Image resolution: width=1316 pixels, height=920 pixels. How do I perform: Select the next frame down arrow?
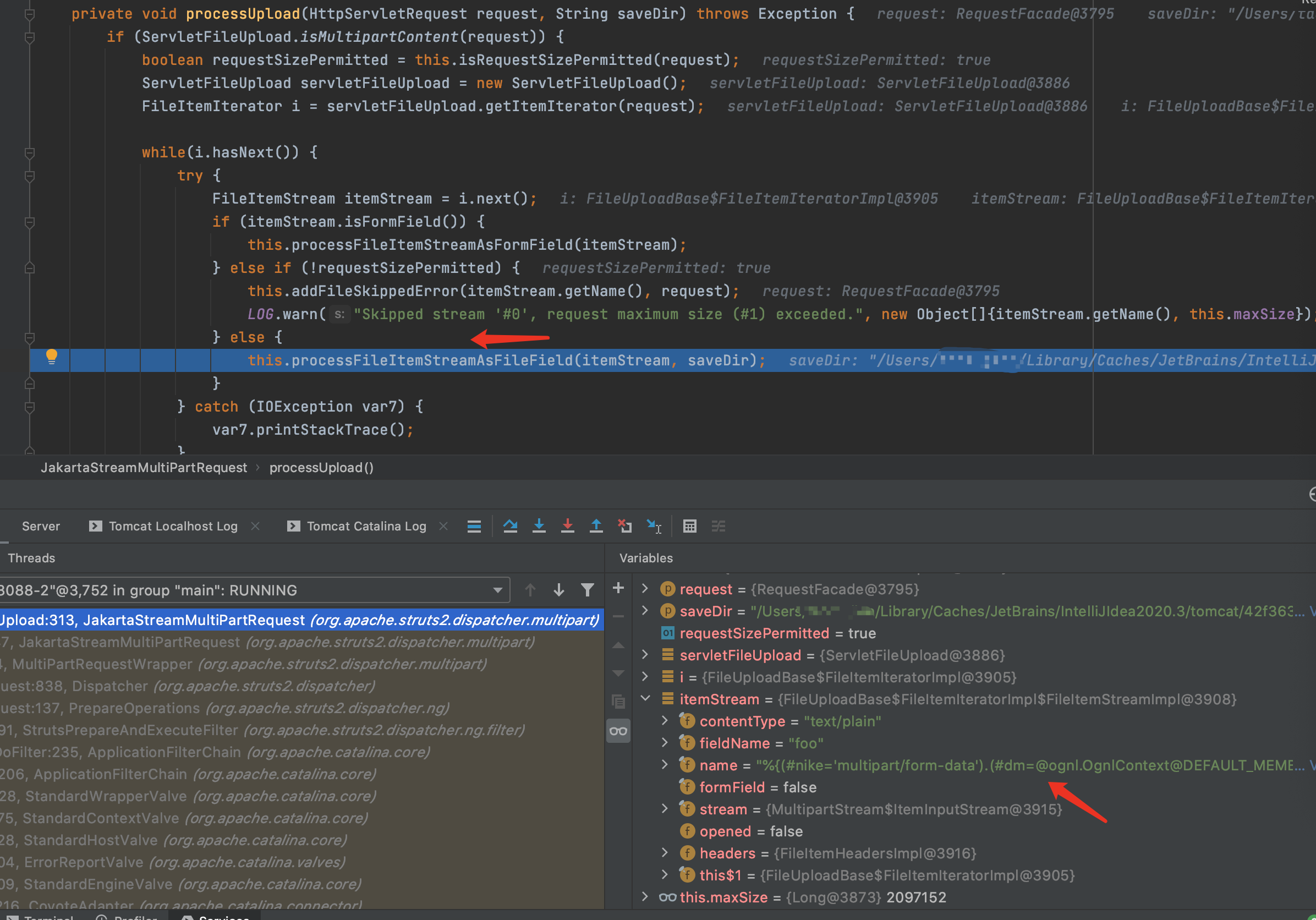(559, 590)
